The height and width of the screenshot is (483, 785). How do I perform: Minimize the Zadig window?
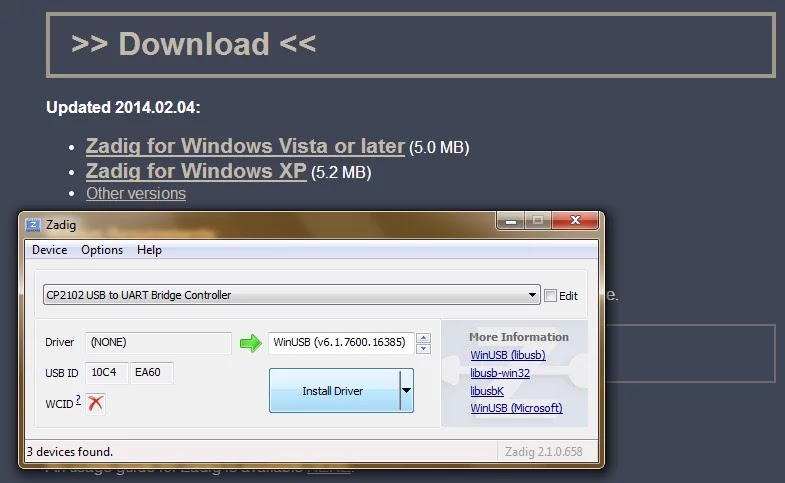tap(511, 221)
